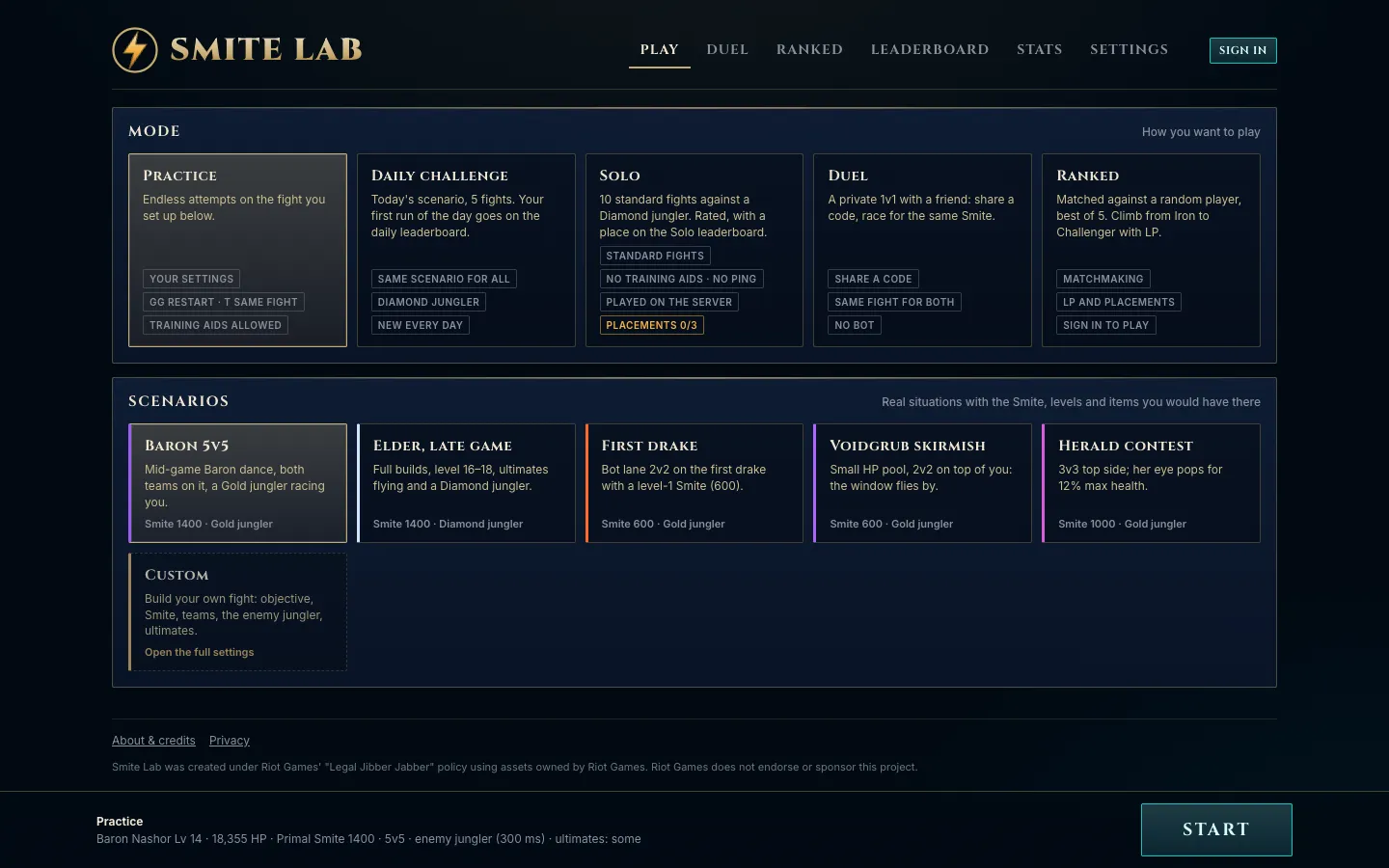Open the Custom scenario card

coord(237,611)
